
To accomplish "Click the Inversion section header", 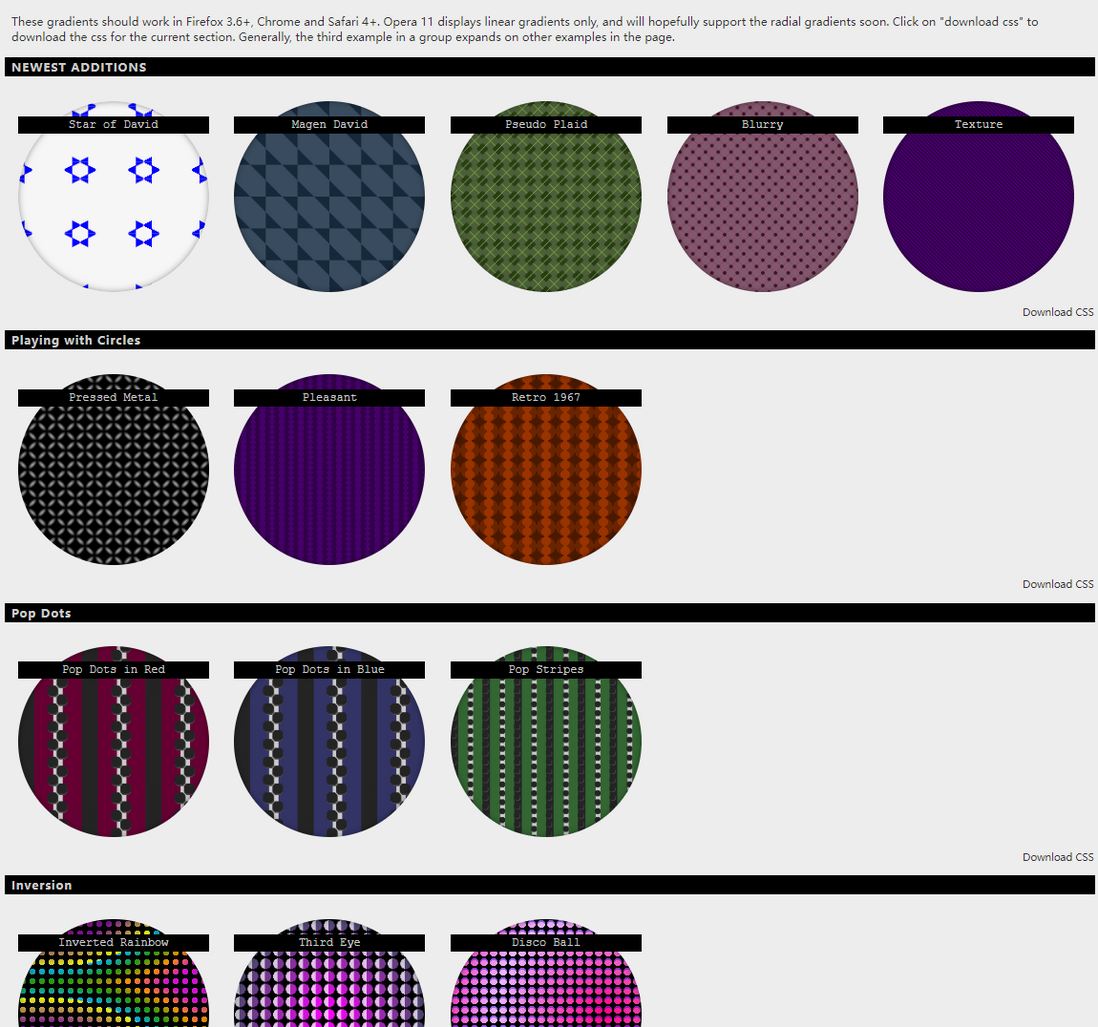I will click(550, 885).
